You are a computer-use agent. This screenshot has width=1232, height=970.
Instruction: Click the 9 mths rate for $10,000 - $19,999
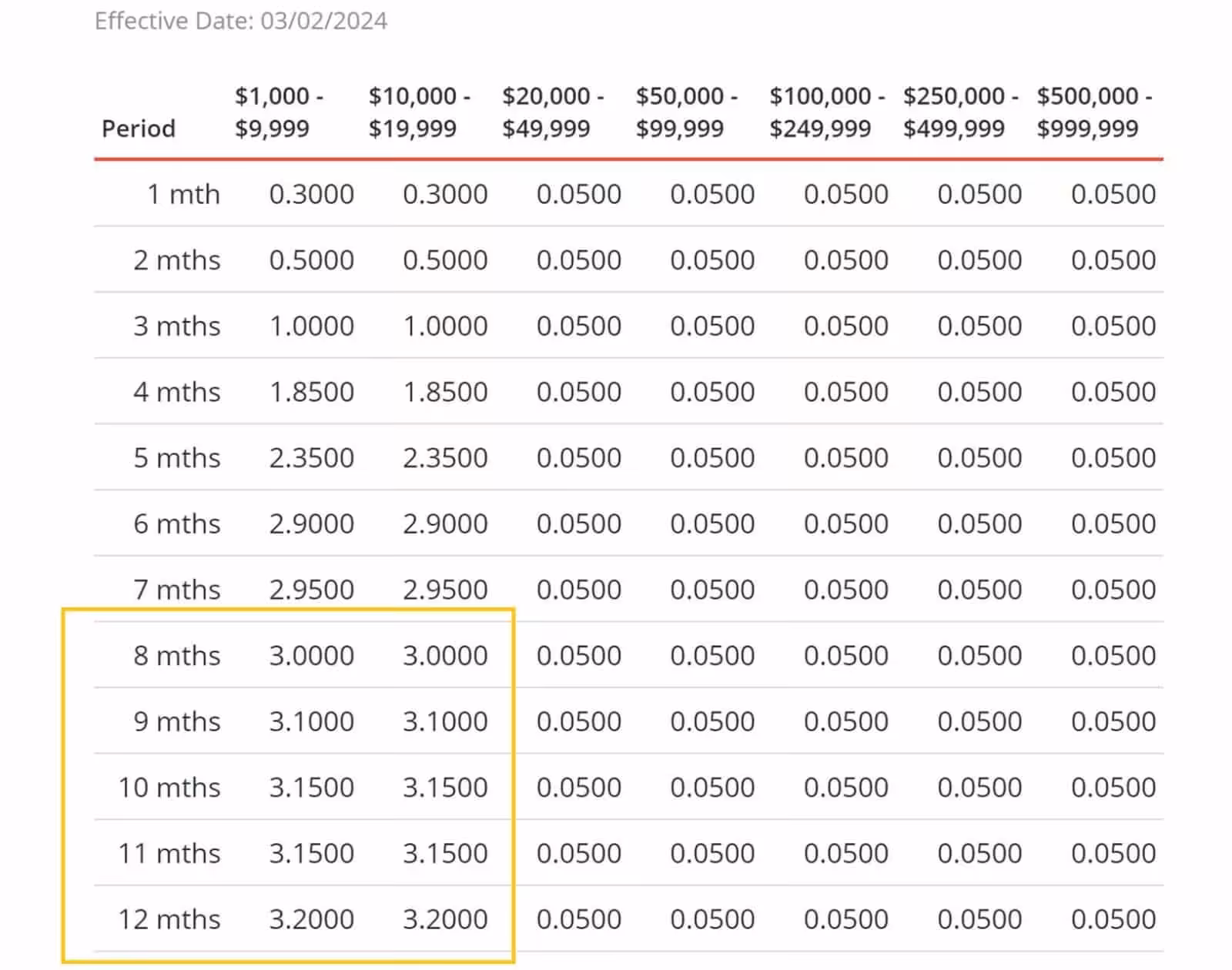coord(445,722)
